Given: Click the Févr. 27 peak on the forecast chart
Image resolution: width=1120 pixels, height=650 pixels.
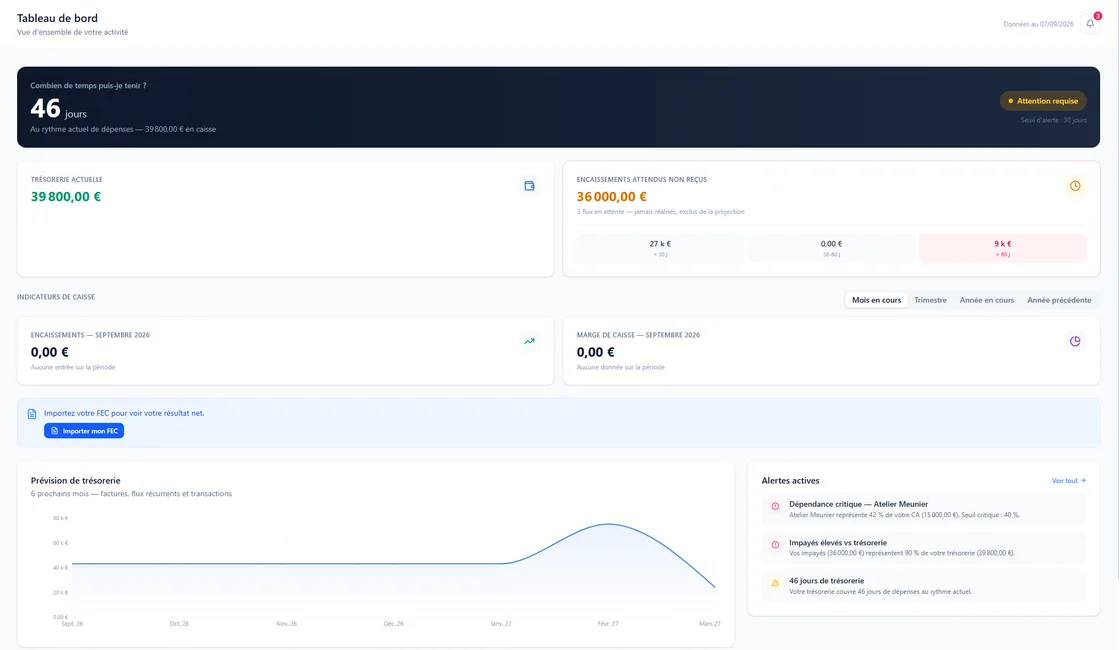Looking at the screenshot, I should pyautogui.click(x=608, y=524).
